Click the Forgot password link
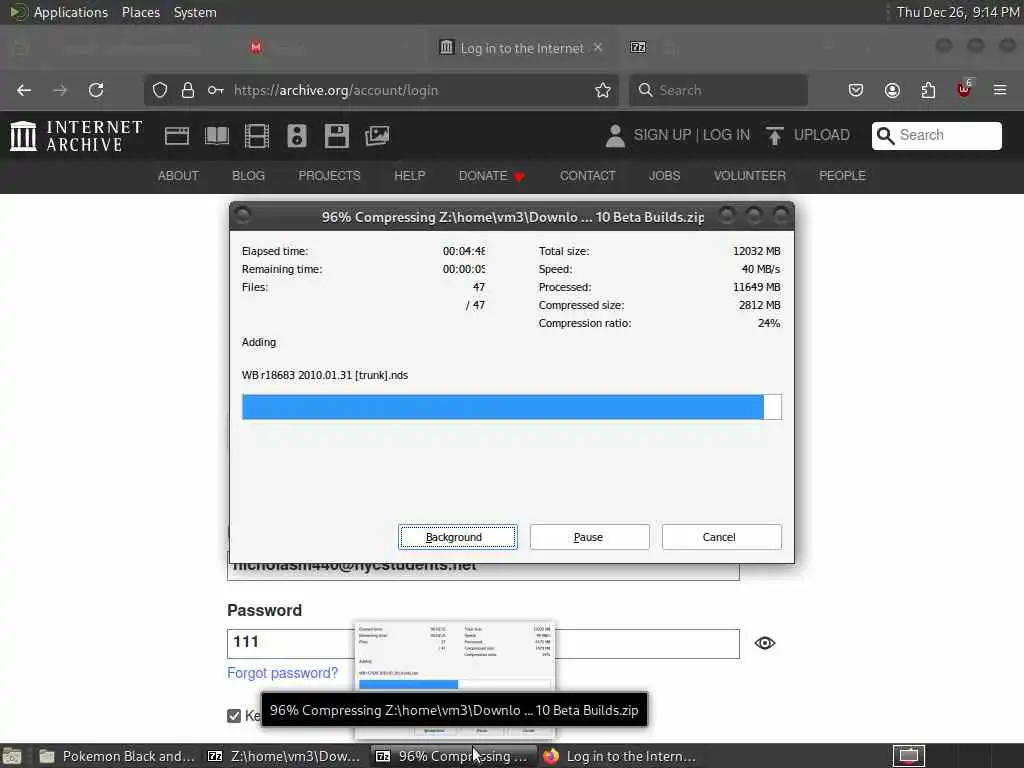The width and height of the screenshot is (1024, 768). pos(283,673)
